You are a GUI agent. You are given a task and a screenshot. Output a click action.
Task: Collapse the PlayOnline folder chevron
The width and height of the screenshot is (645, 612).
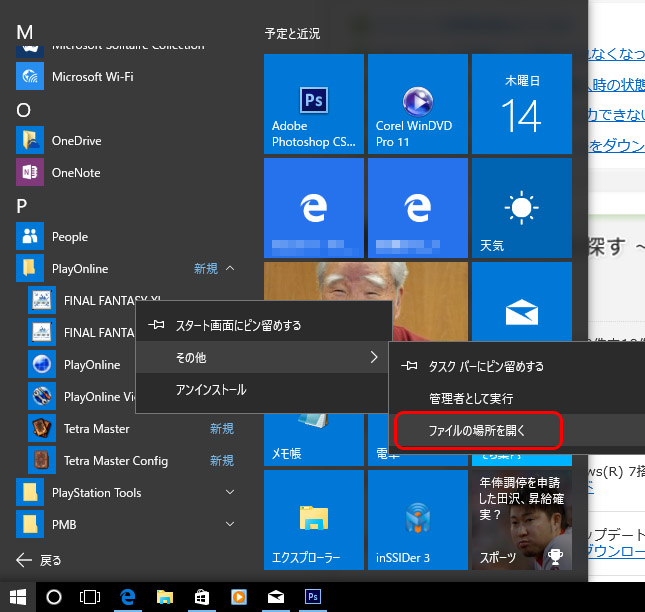coord(230,268)
